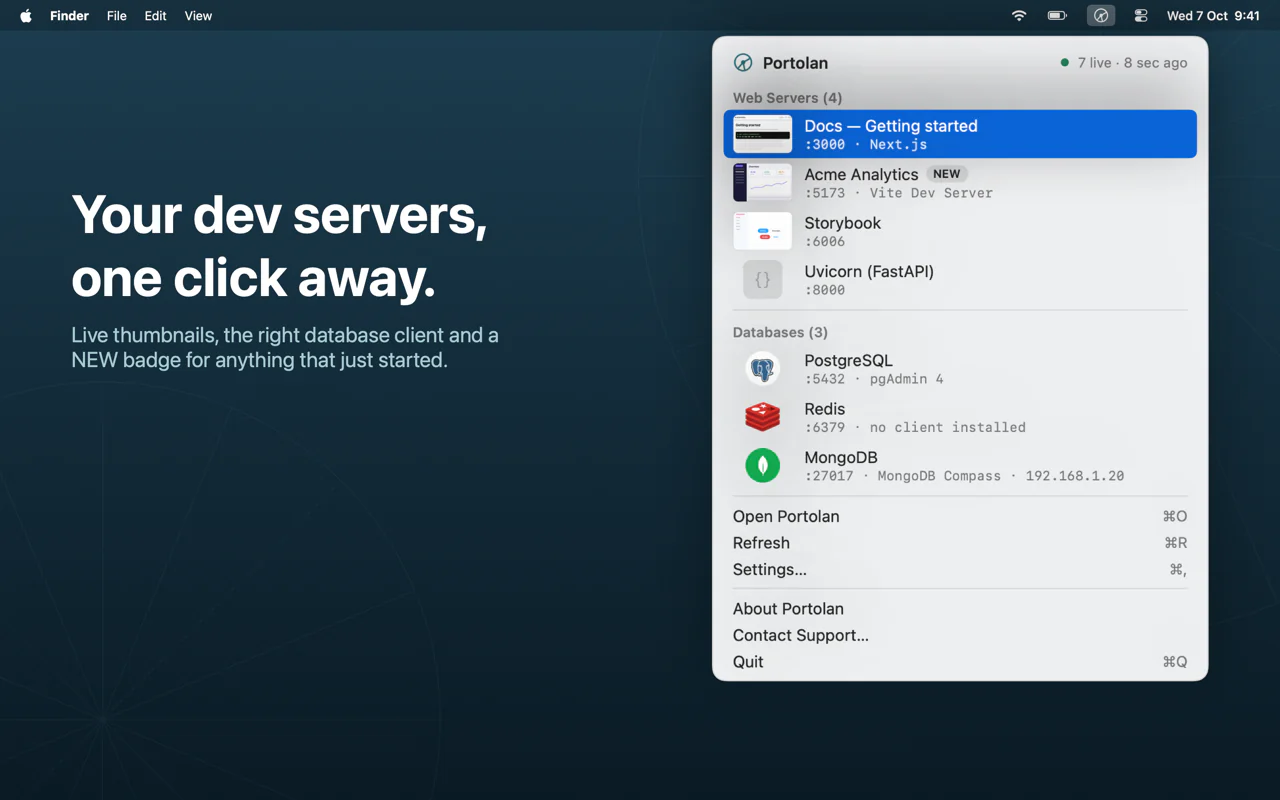Choose Contact Support…
Viewport: 1280px width, 800px height.
point(960,636)
